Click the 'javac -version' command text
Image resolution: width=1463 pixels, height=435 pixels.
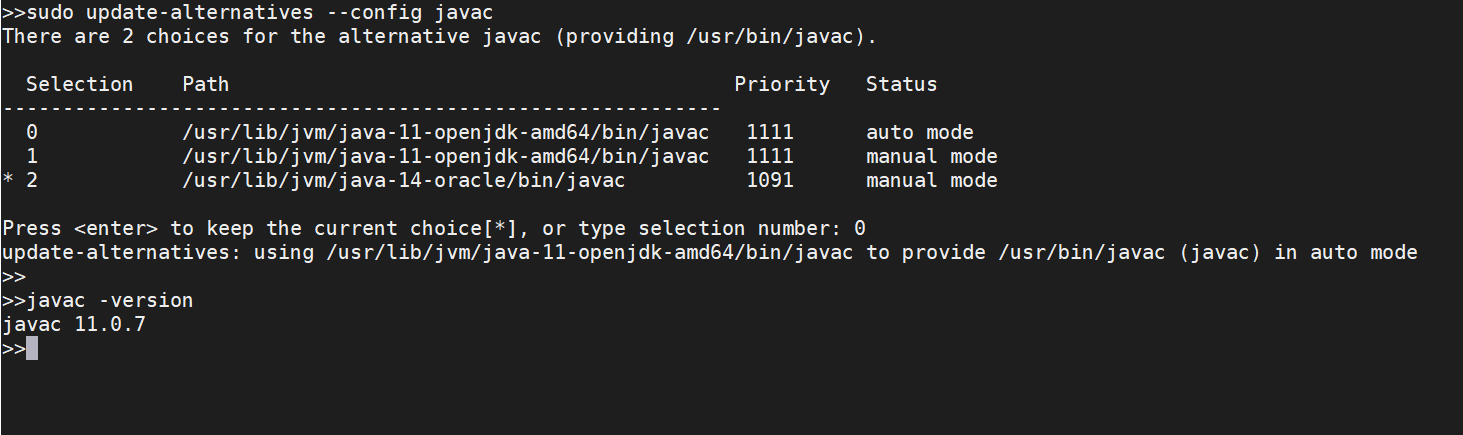(x=109, y=301)
